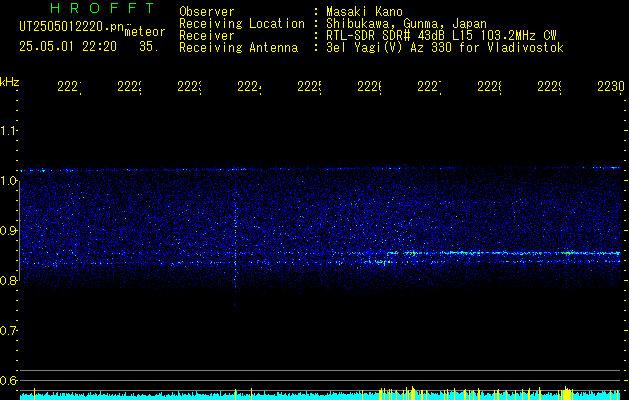This screenshot has height=400, width=629.
Task: Click the 0.8 frequency axis label
Action: pyautogui.click(x=8, y=280)
